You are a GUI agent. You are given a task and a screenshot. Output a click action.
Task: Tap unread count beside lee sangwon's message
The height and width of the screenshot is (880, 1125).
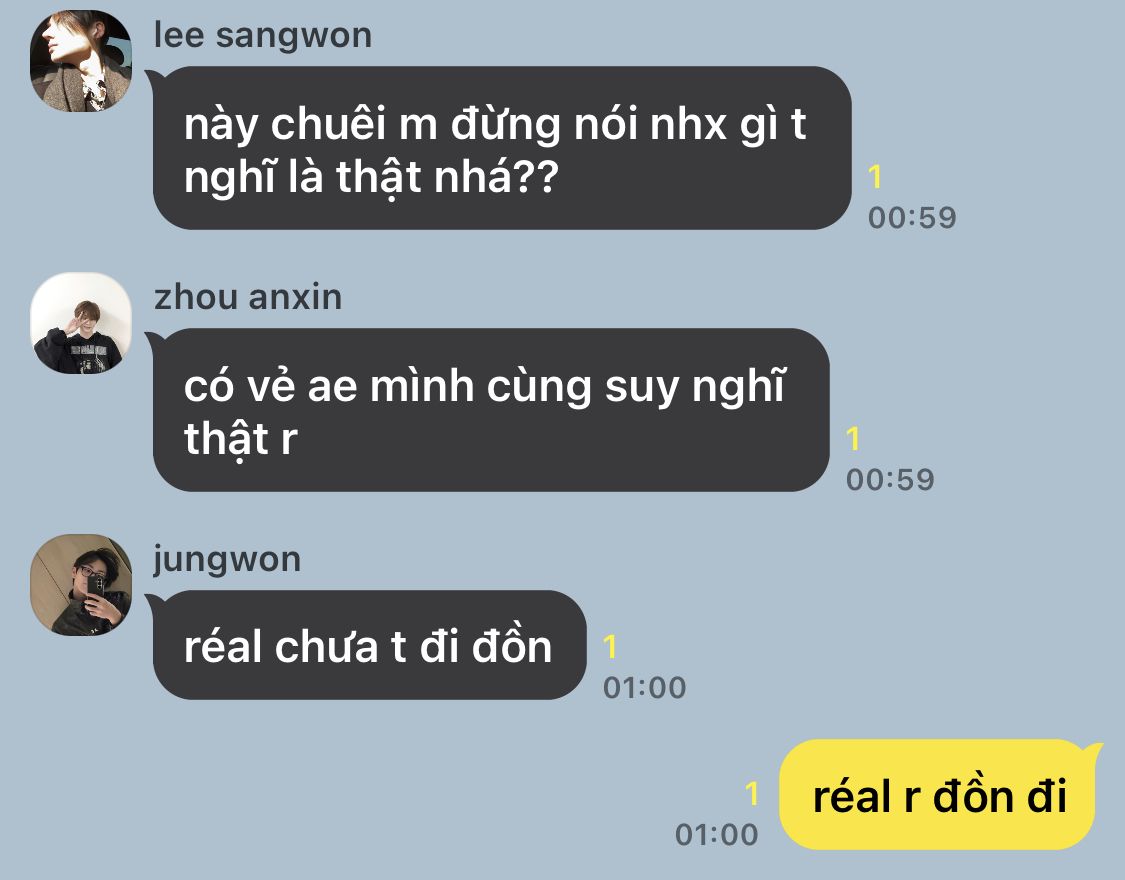pos(875,176)
